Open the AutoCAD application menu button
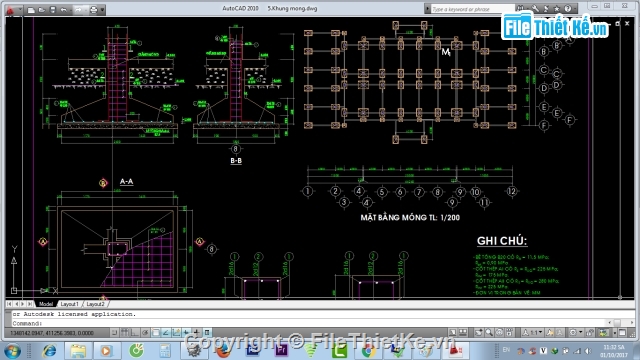Viewport: 640px width, 360px height. [x=10, y=9]
